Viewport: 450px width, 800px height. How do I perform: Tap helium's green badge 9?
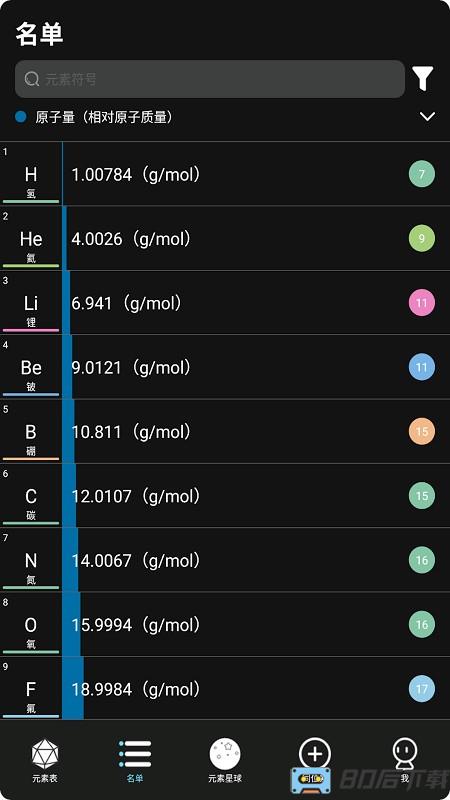(x=421, y=239)
